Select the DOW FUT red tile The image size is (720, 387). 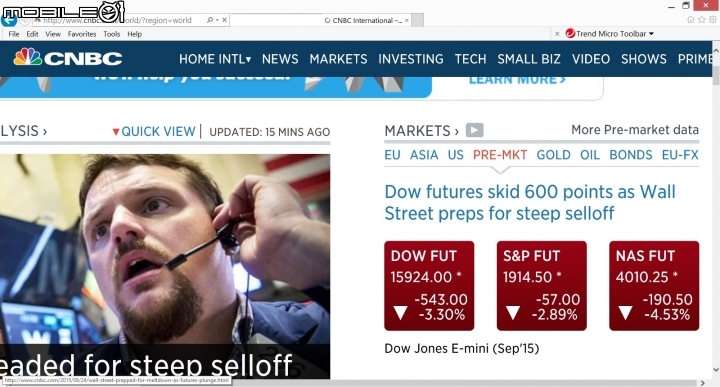[429, 286]
